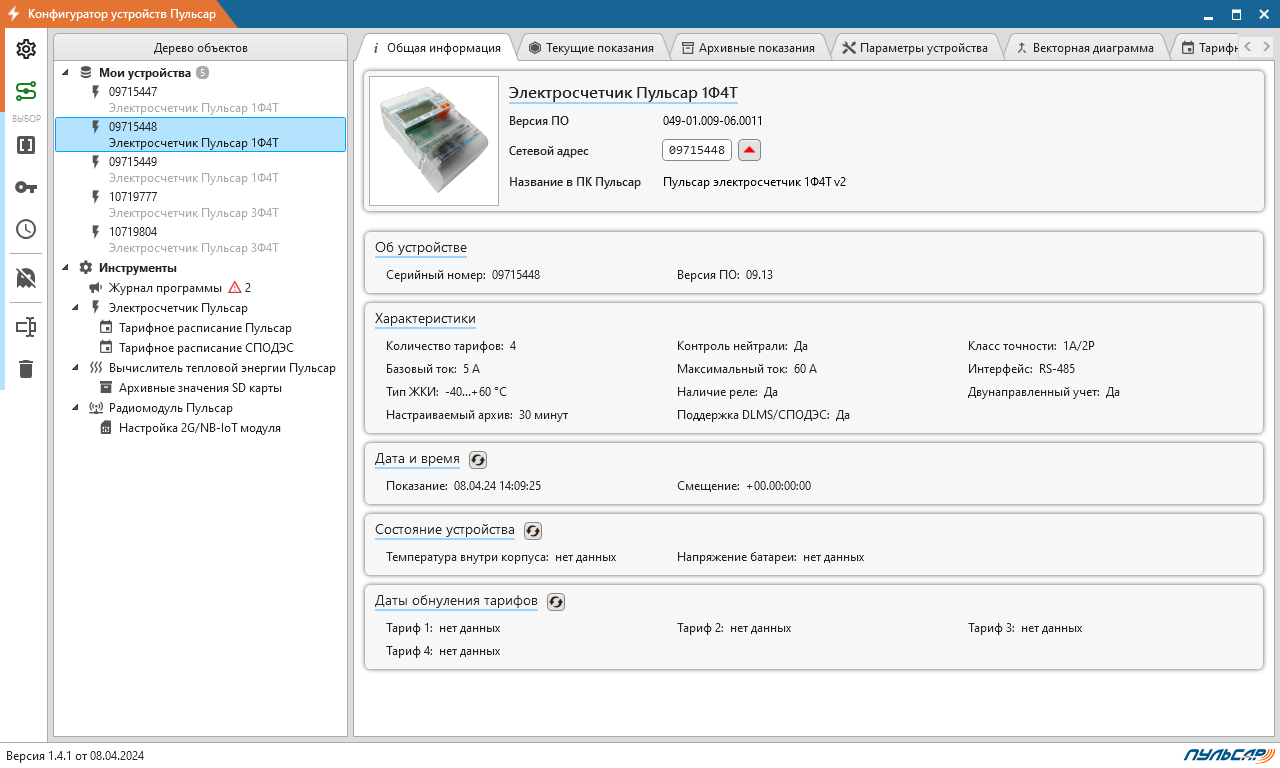This screenshot has height=768, width=1280.
Task: Click the Поддержка DLMS/СПОДЭС Да value
Action: [x=843, y=415]
